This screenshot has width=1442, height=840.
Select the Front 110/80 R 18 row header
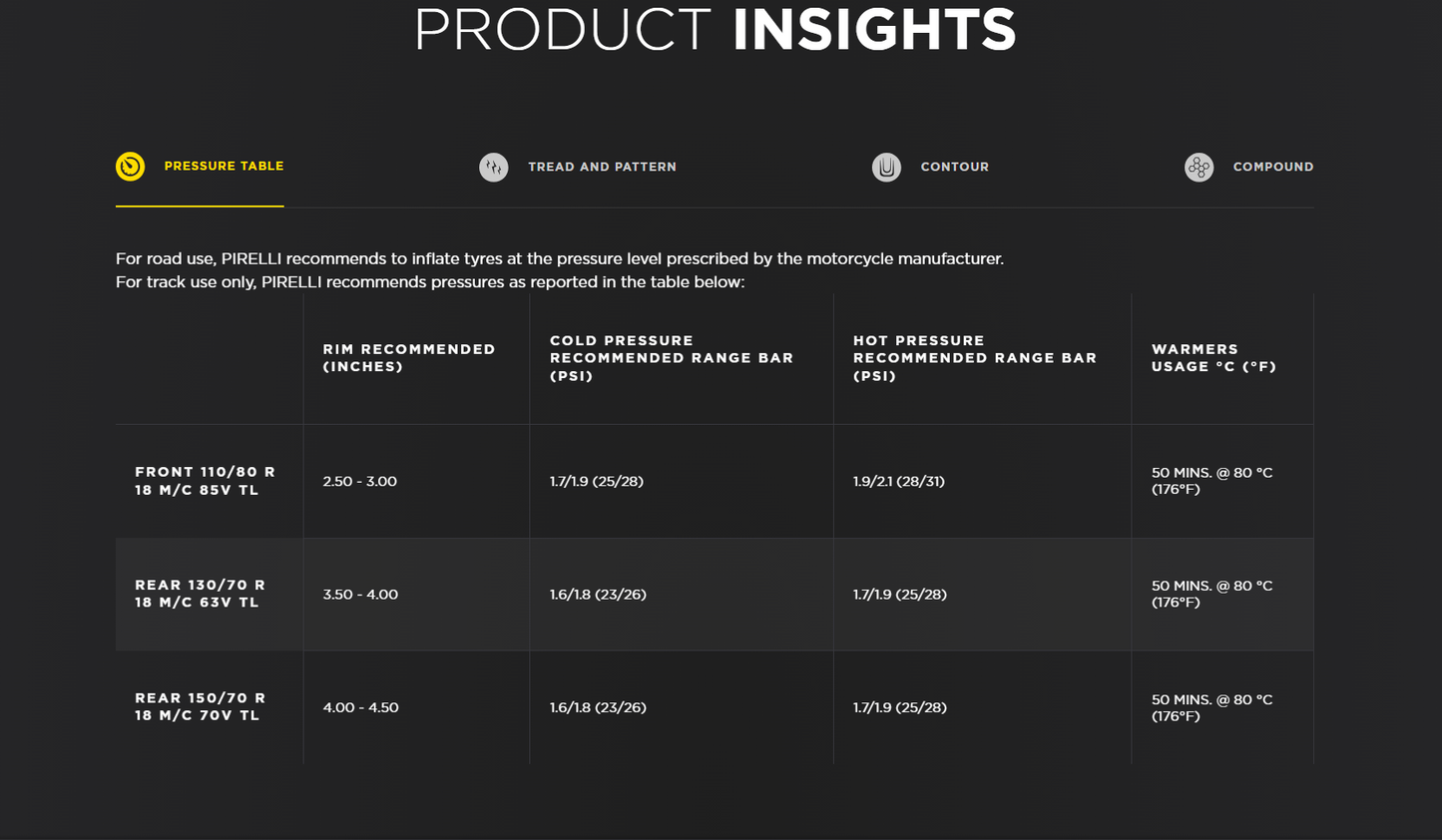(x=205, y=481)
